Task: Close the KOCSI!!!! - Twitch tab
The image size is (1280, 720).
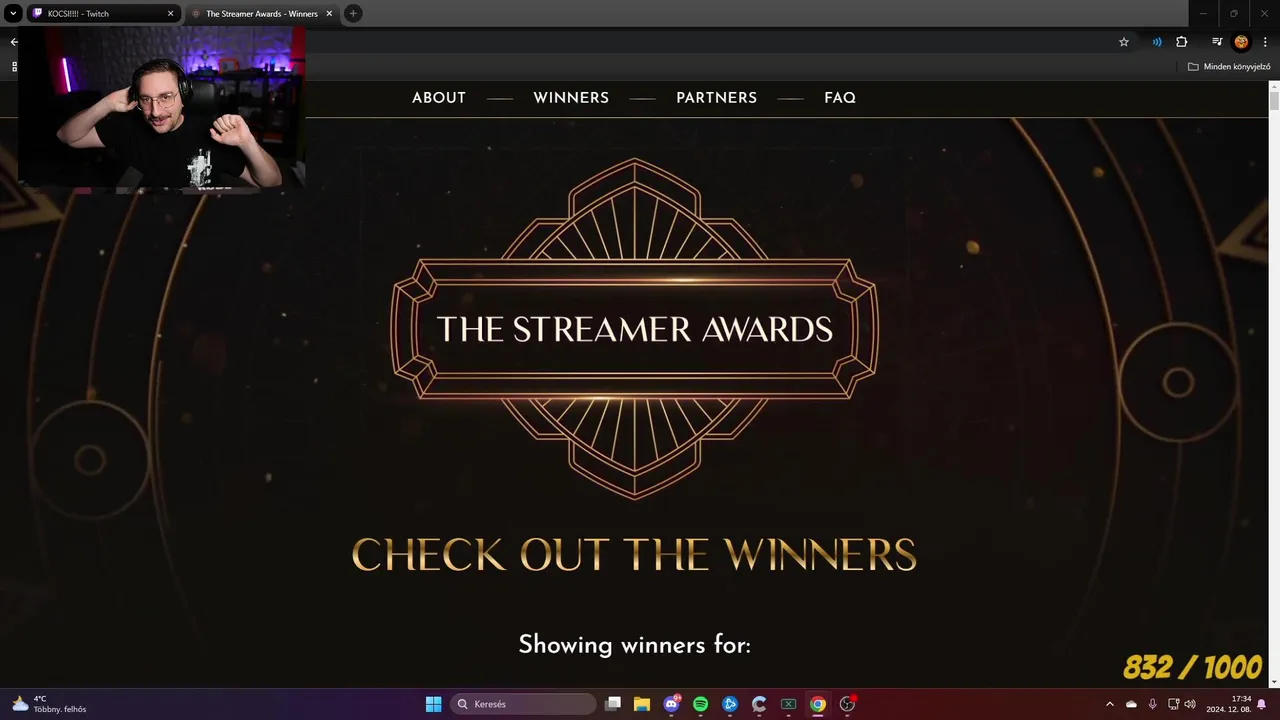Action: [170, 13]
